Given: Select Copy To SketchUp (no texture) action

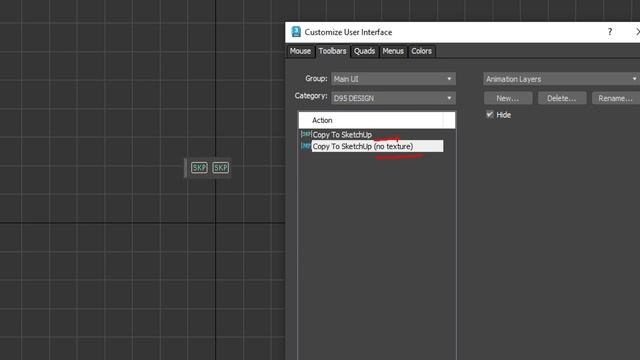Looking at the screenshot, I should click(377, 146).
